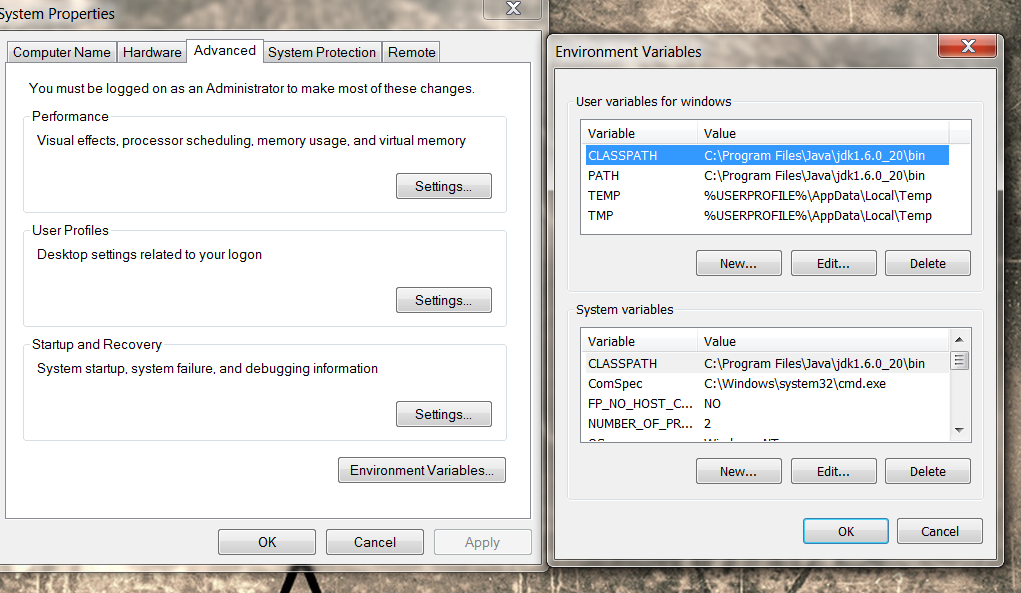Viewport: 1021px width, 593px height.
Task: Click the user variables Variable column header
Action: point(639,133)
